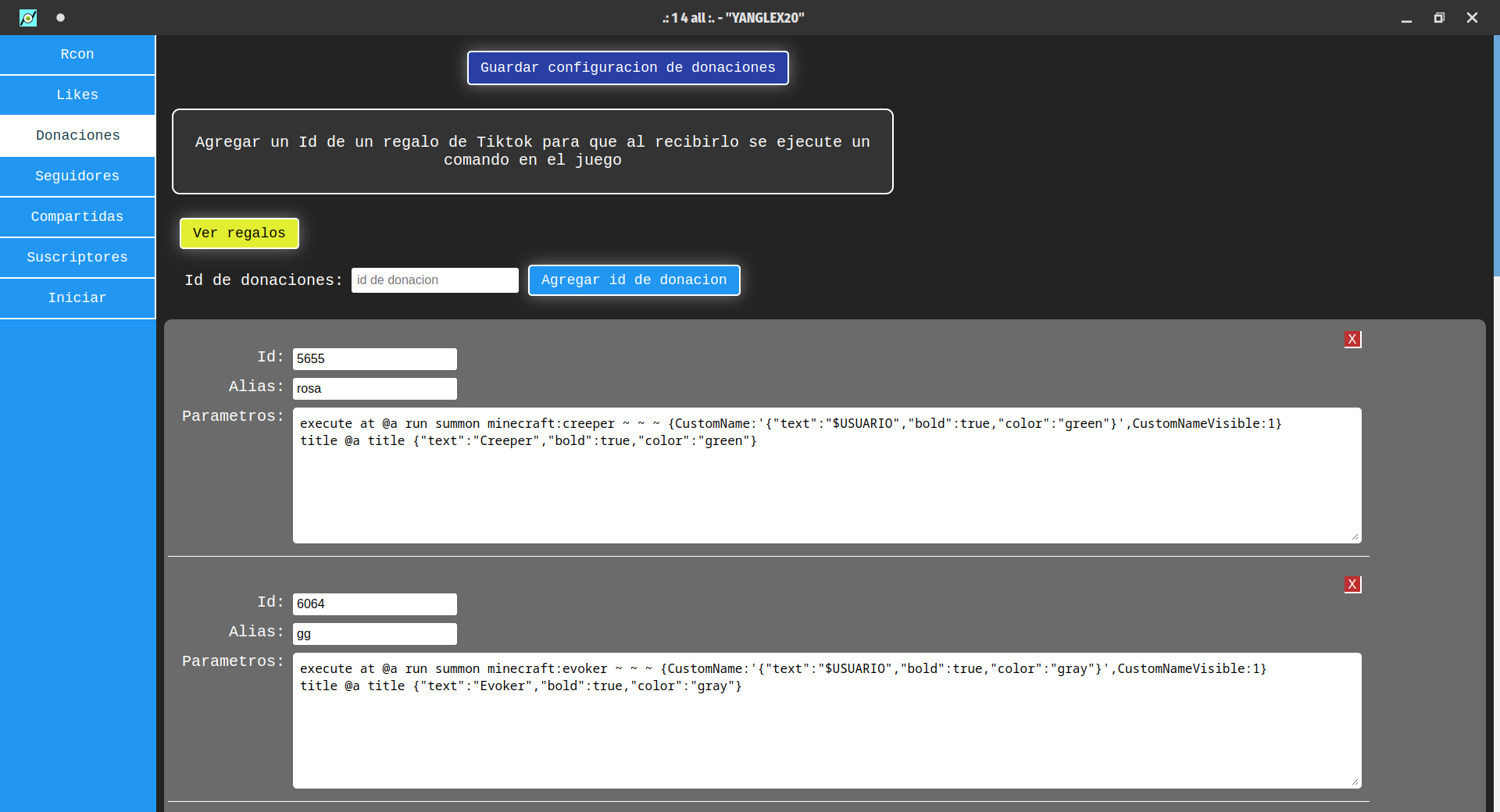Edit the Alias field containing rosa
This screenshot has height=812, width=1500.
(374, 389)
